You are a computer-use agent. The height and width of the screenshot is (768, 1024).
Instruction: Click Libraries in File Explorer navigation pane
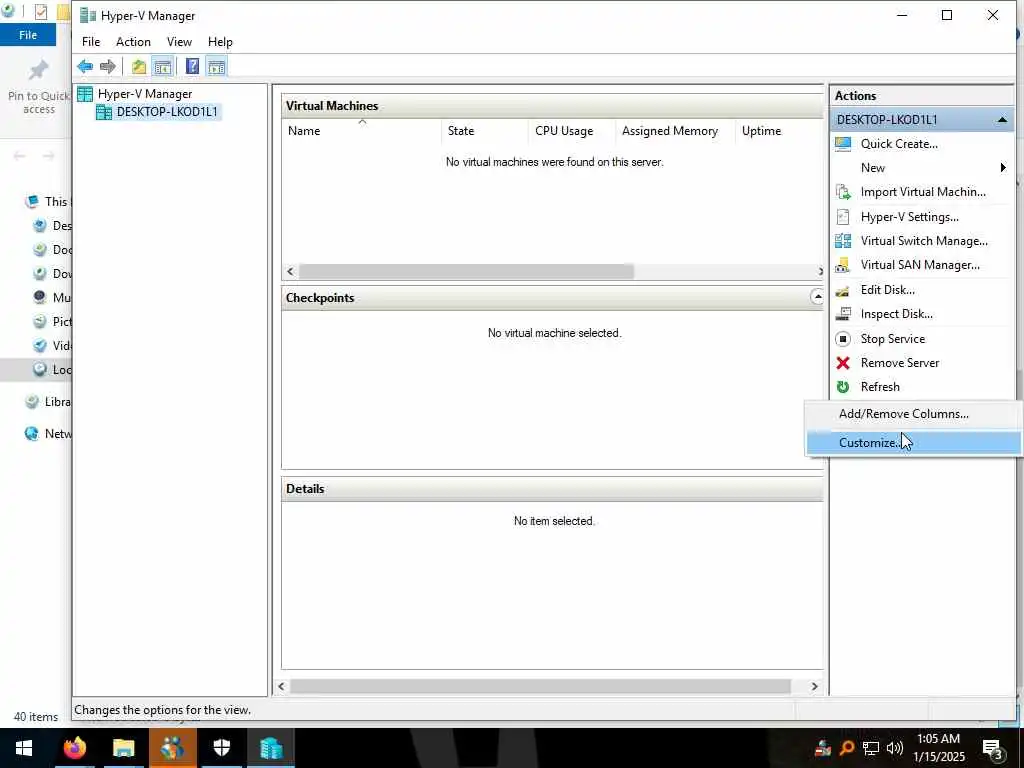(57, 402)
